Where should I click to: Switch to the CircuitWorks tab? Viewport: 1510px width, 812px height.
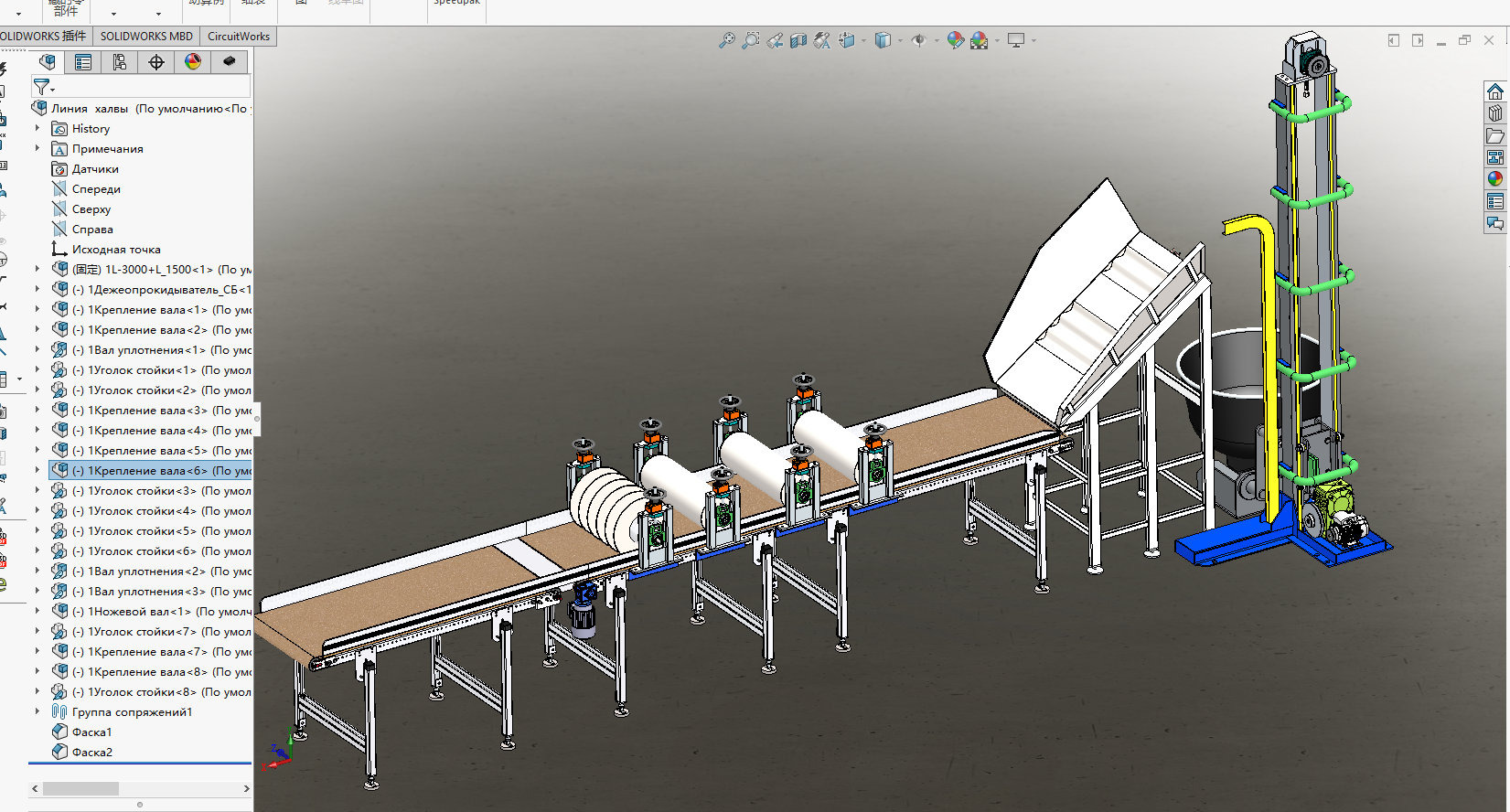[x=239, y=37]
